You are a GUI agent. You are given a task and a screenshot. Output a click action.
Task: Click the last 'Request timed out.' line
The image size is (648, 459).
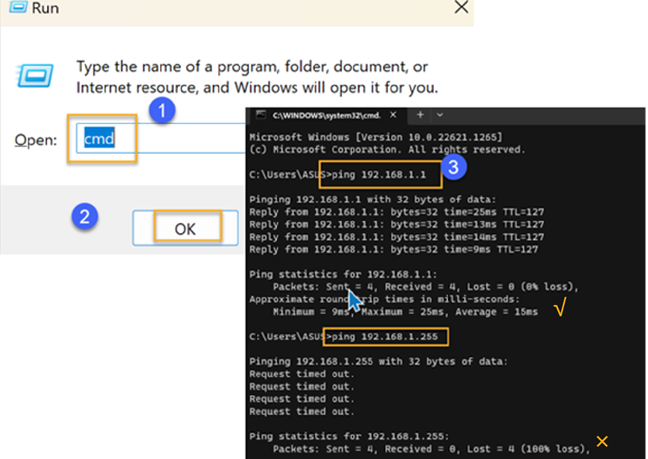(302, 411)
